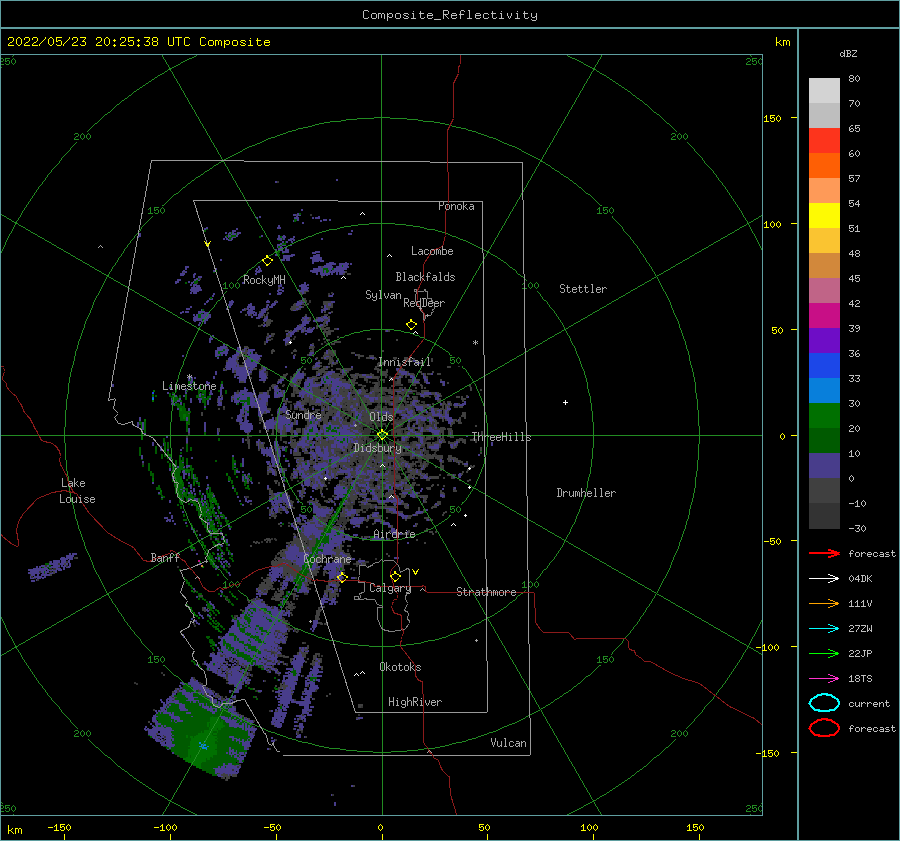Click the yellow V marker northwest of RockyMH
Image resolution: width=900 pixels, height=841 pixels.
coord(208,244)
